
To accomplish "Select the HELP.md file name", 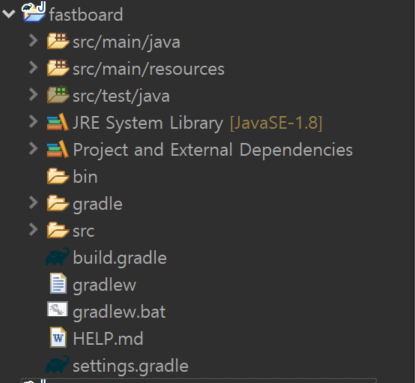I will [x=108, y=339].
